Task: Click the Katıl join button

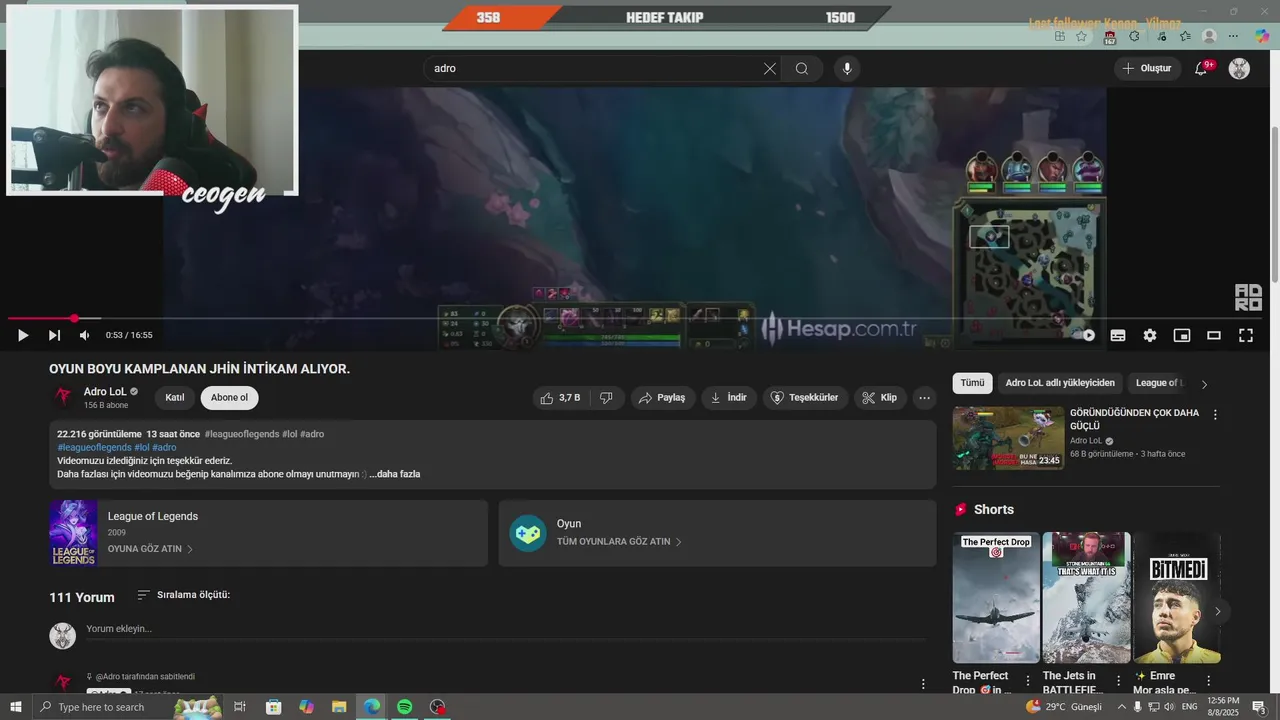Action: [175, 398]
